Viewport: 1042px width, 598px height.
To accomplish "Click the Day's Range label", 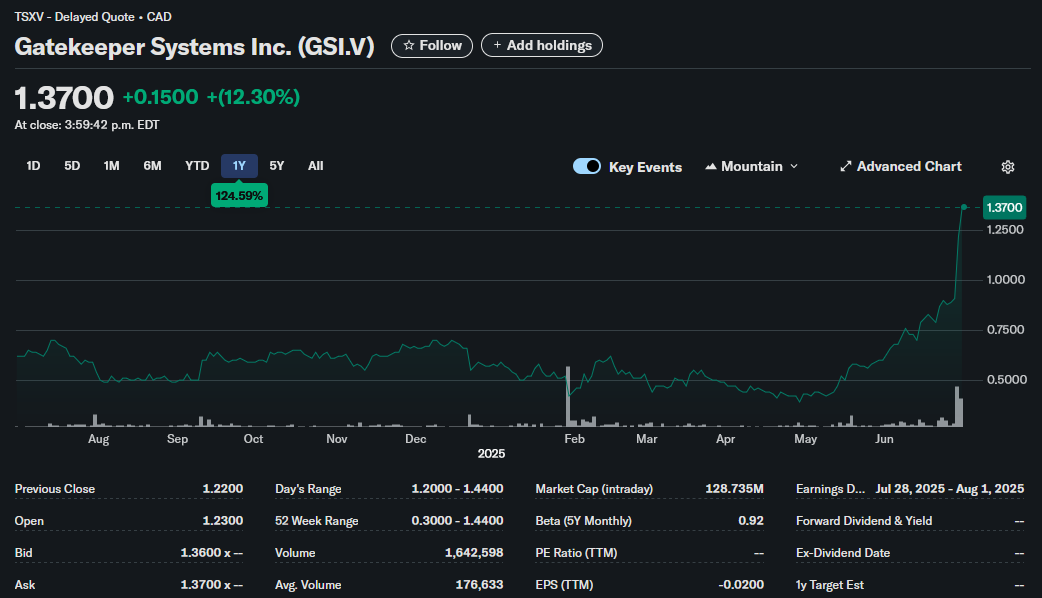I will [x=308, y=489].
